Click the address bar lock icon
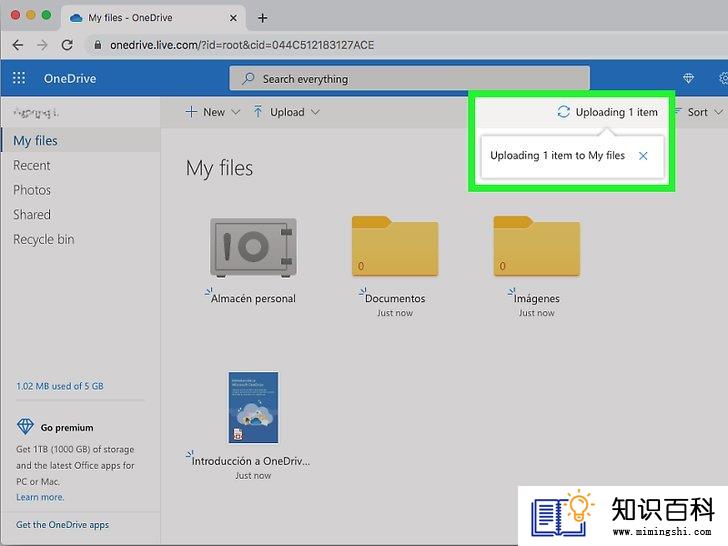 [x=98, y=45]
